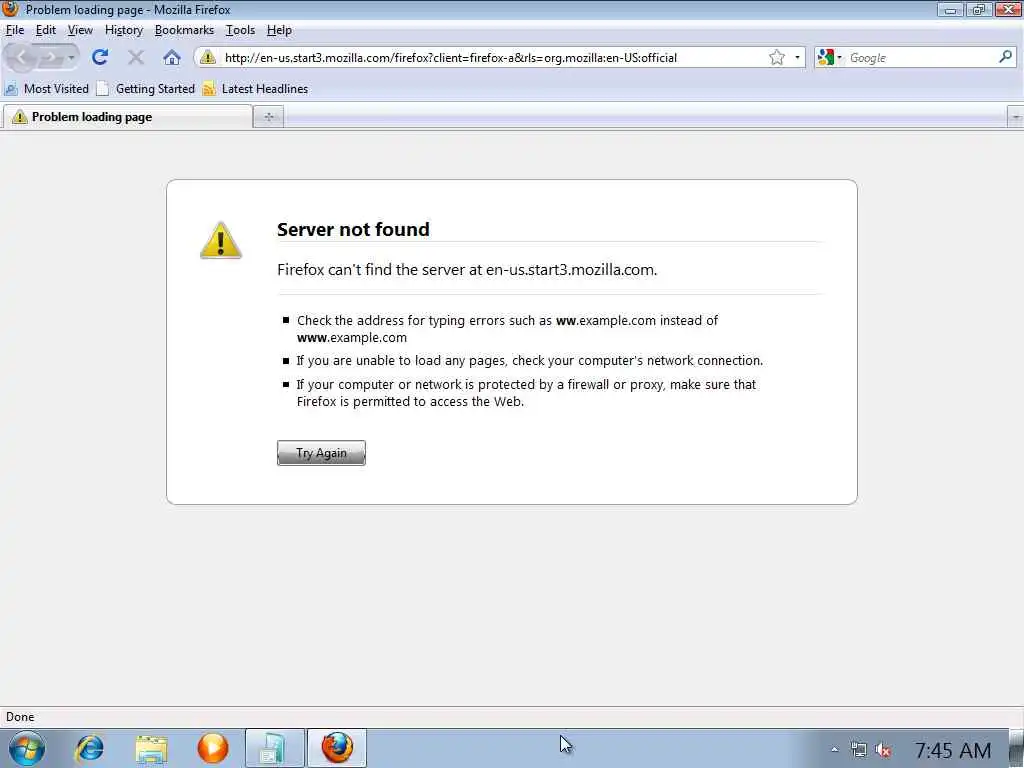Click the yellow warning triangle in error page
Screen dimensions: 1024x768
coord(221,240)
